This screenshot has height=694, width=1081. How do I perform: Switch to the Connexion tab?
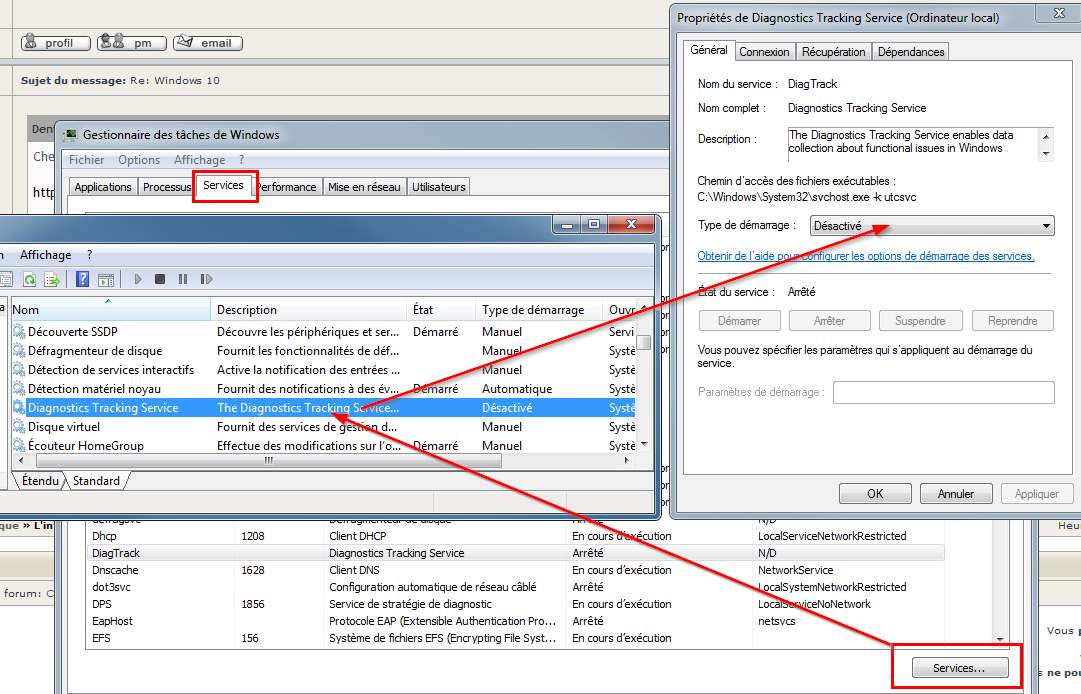[x=764, y=52]
